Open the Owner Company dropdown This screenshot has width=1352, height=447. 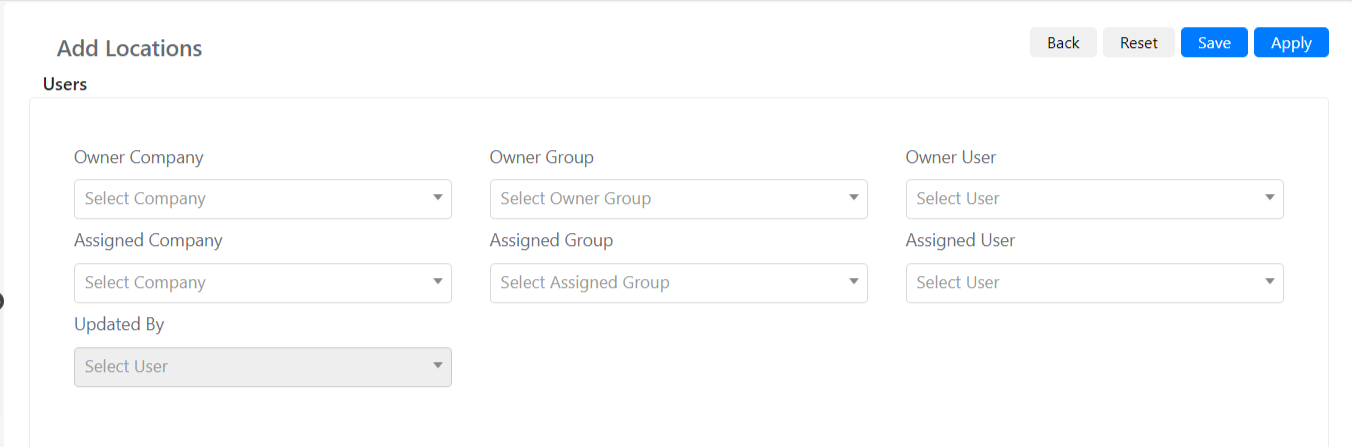pyautogui.click(x=263, y=199)
